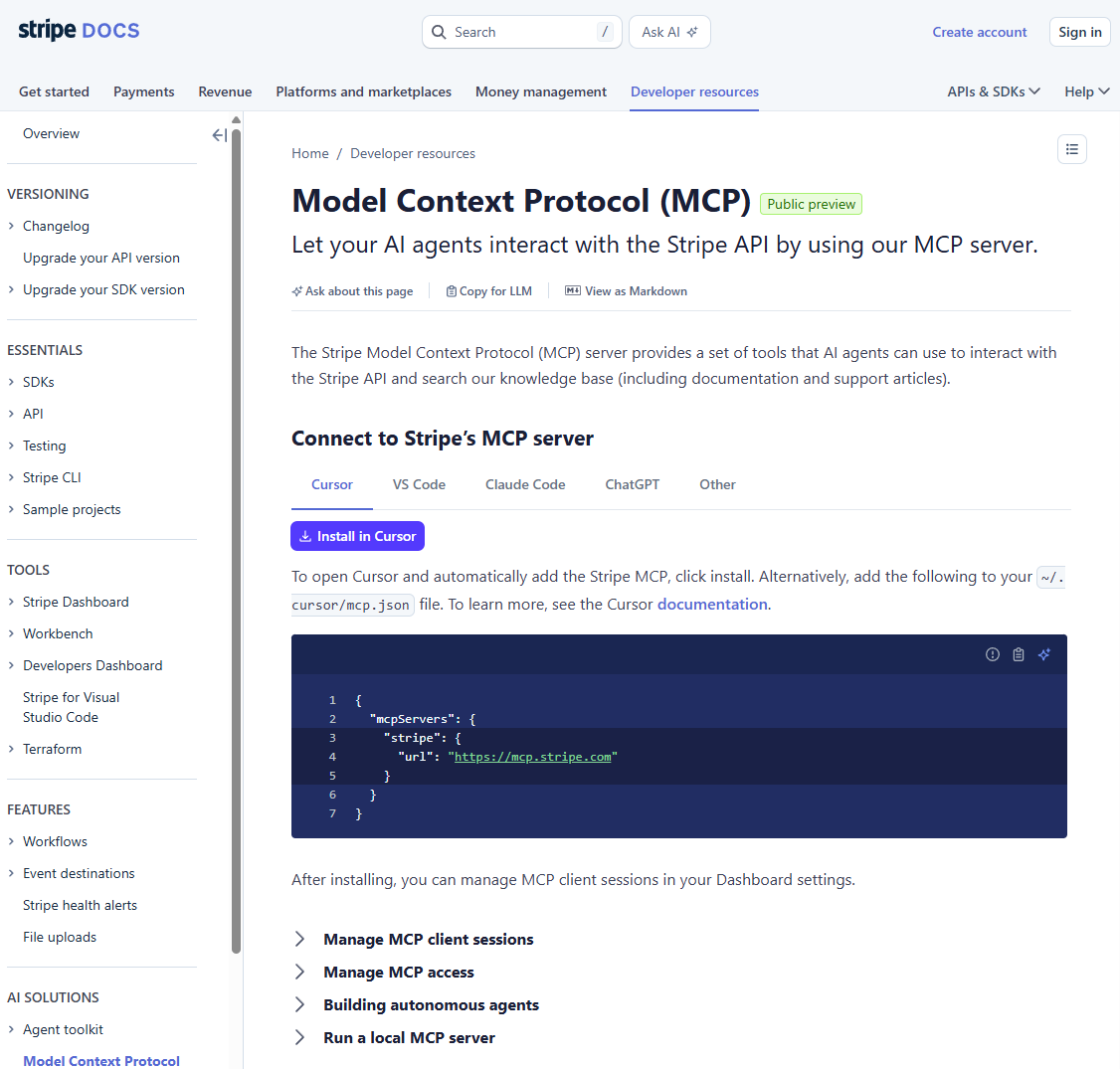The height and width of the screenshot is (1069, 1120).
Task: Click the exclamation info icon in code block
Action: tap(992, 654)
